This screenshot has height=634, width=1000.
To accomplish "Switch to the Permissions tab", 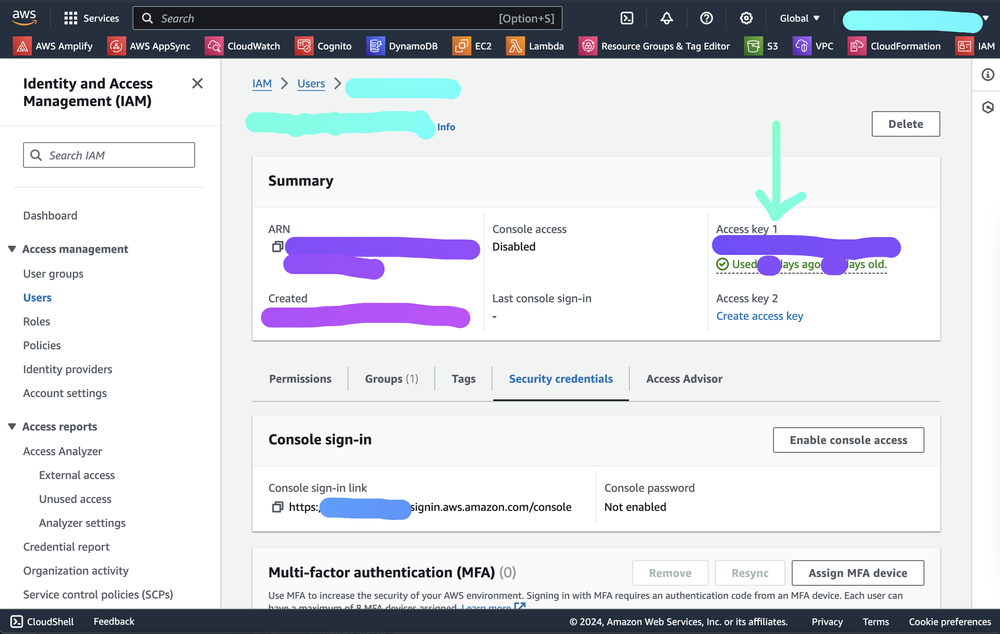I will (300, 379).
